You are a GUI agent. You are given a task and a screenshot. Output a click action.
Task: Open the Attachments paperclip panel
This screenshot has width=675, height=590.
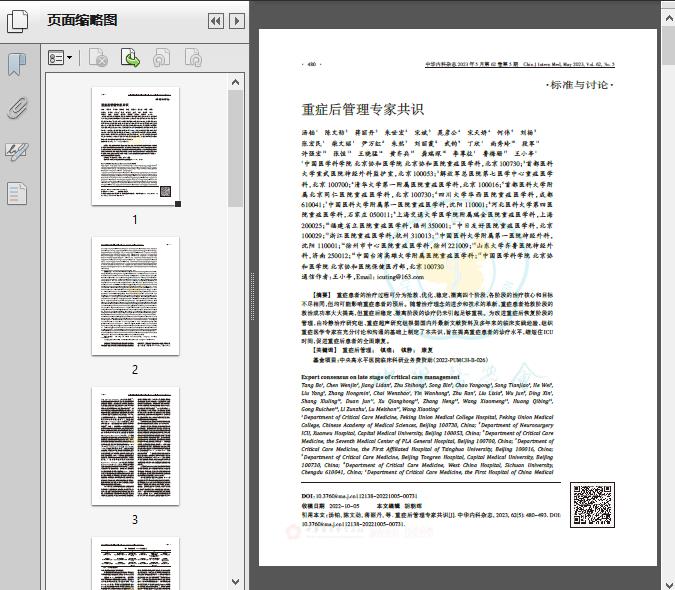pyautogui.click(x=17, y=108)
